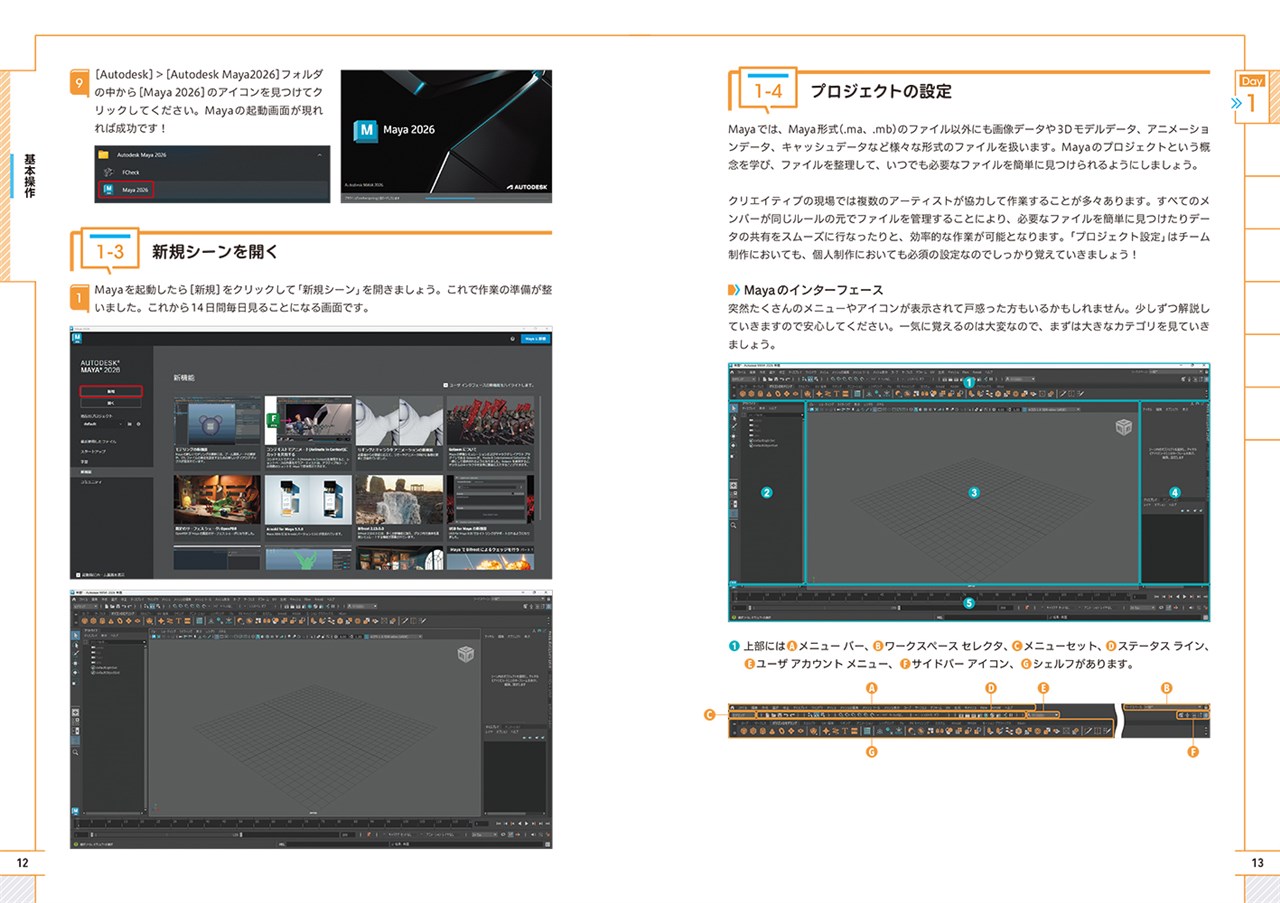The width and height of the screenshot is (1280, 903).
Task: Click the polygon sphere shelf icon in un-numbered scene
Action: tap(86, 620)
